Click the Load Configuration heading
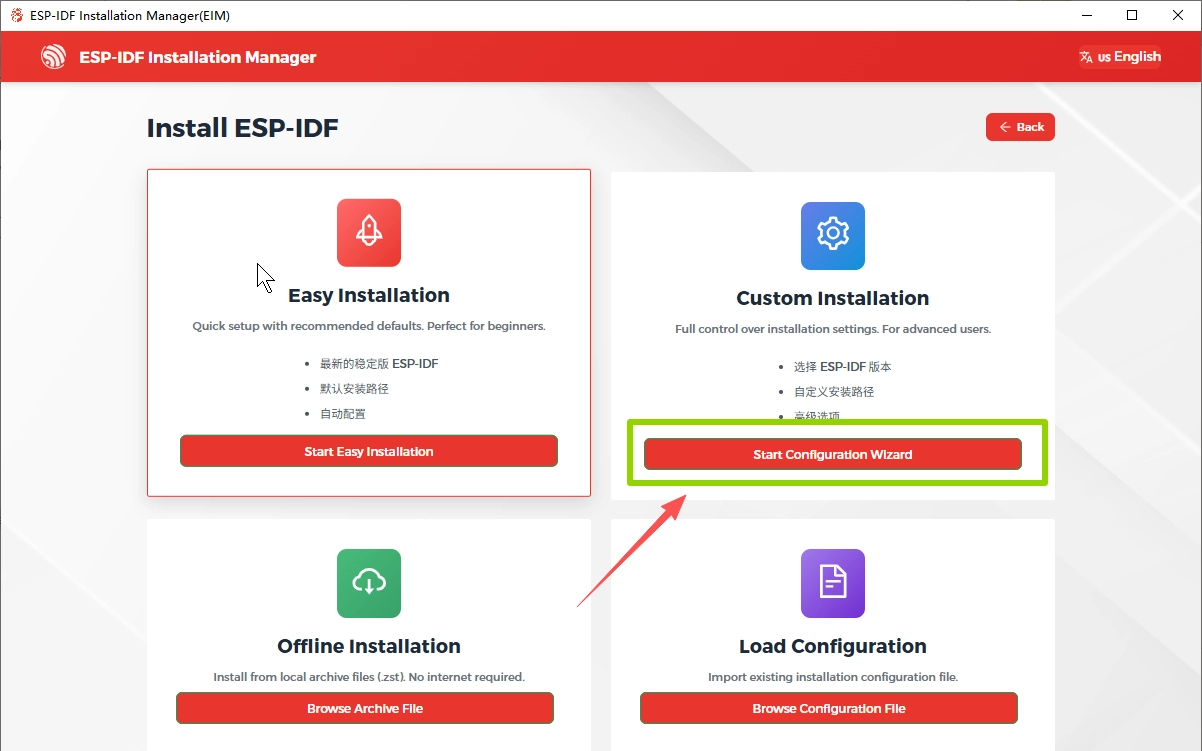The width and height of the screenshot is (1202, 751). [x=833, y=646]
